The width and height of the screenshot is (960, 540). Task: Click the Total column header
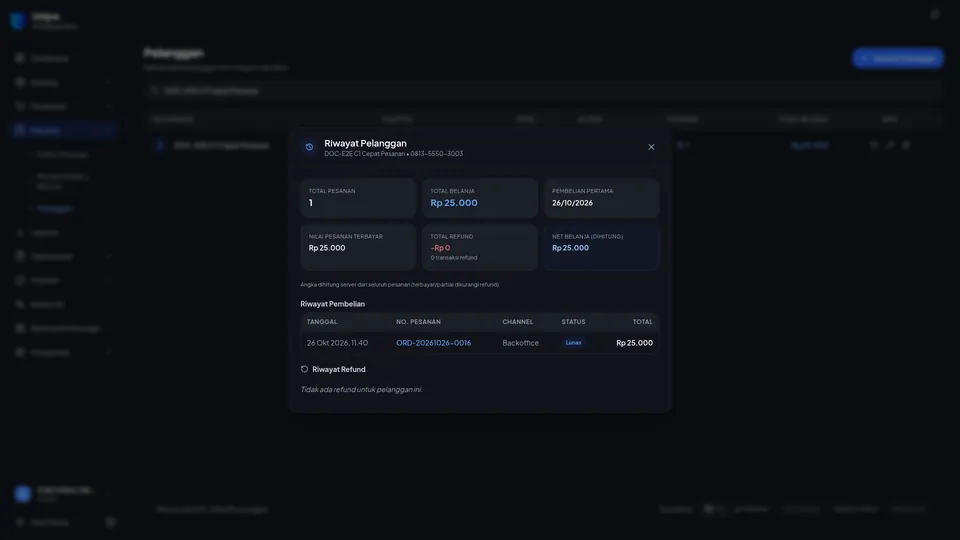(x=642, y=322)
